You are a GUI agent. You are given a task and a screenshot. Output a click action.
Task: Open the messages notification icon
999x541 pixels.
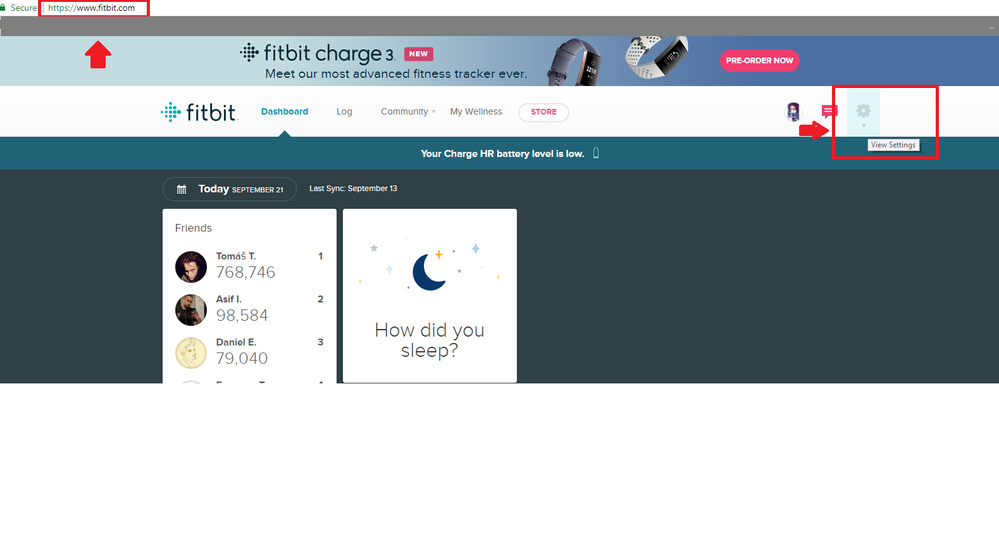pyautogui.click(x=829, y=112)
